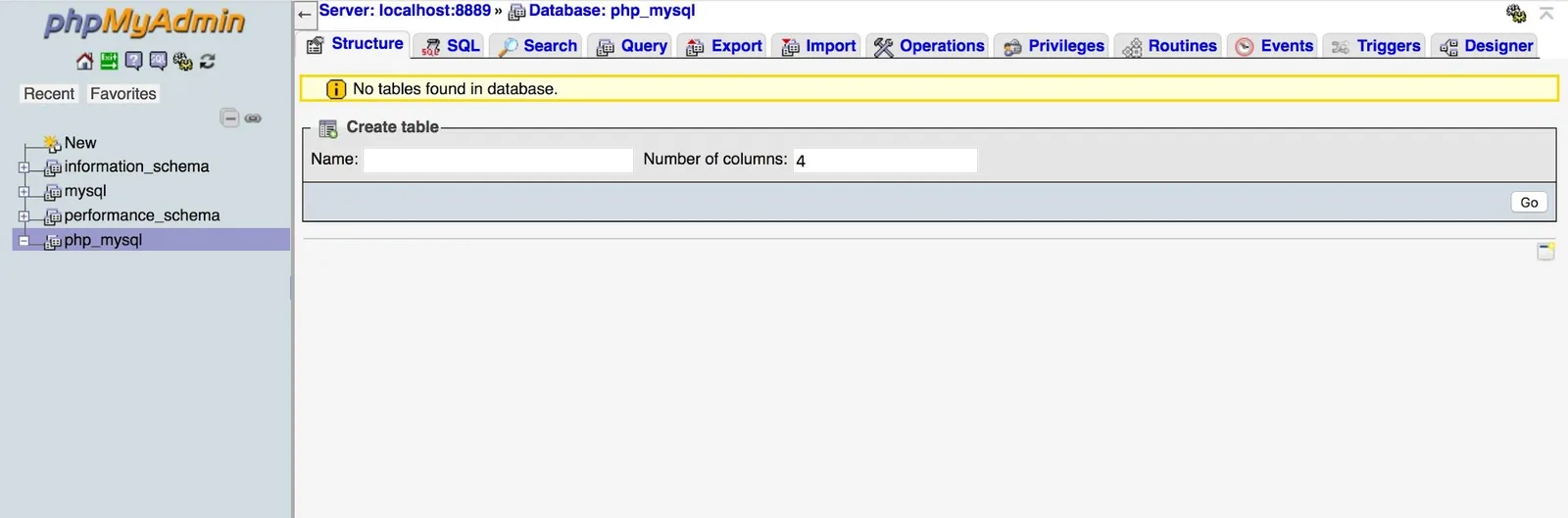Click the Create table legend icon
Viewport: 1568px width, 518px height.
point(328,128)
